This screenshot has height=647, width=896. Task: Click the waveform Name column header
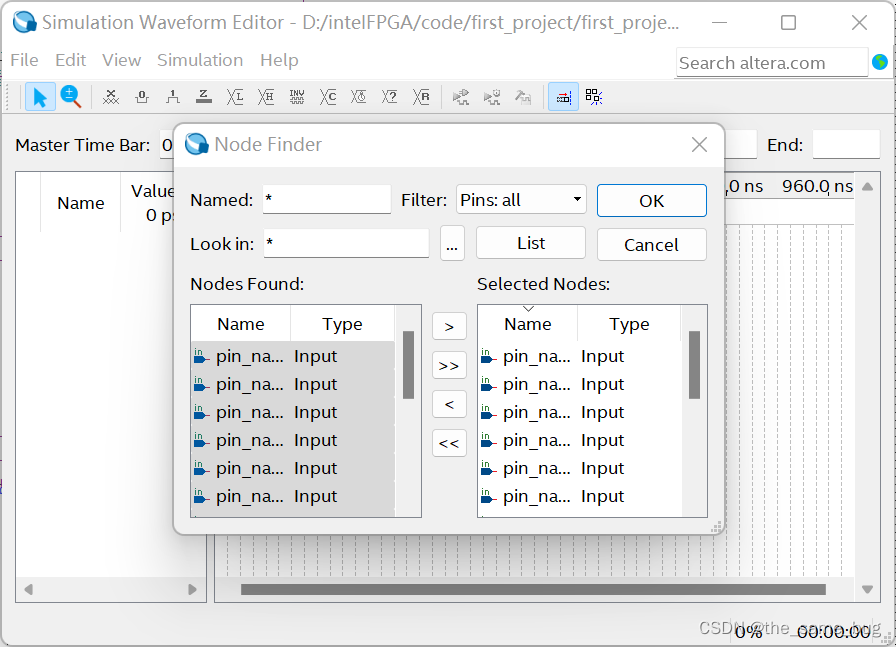click(x=81, y=202)
